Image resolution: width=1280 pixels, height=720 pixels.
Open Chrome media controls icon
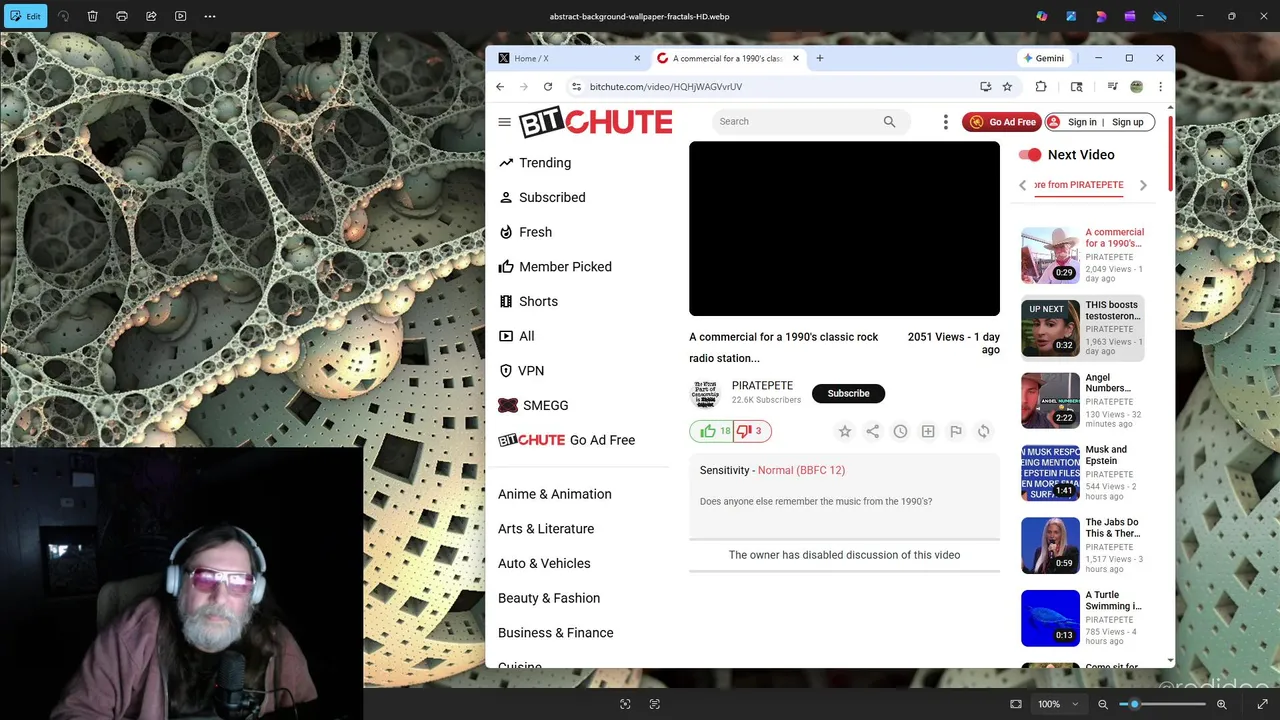pos(1112,87)
